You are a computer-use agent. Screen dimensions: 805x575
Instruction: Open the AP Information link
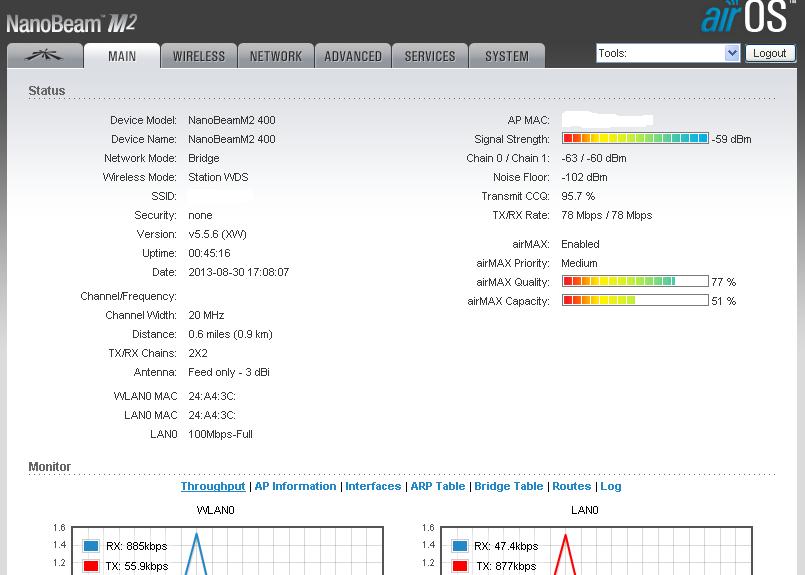pos(295,486)
